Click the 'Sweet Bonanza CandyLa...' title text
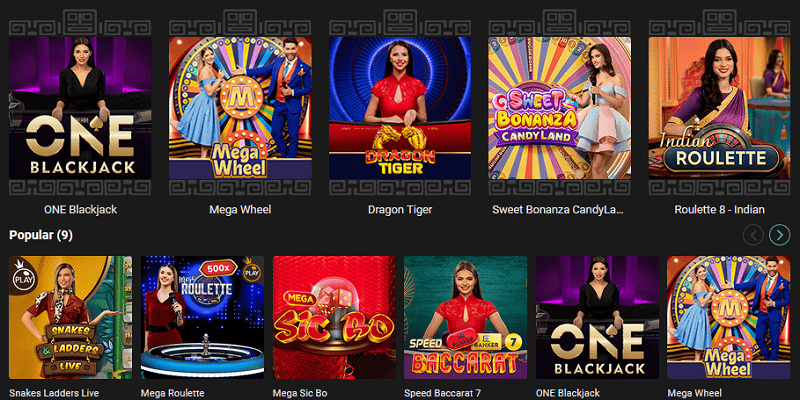Viewport: 800px width, 400px height. 558,210
